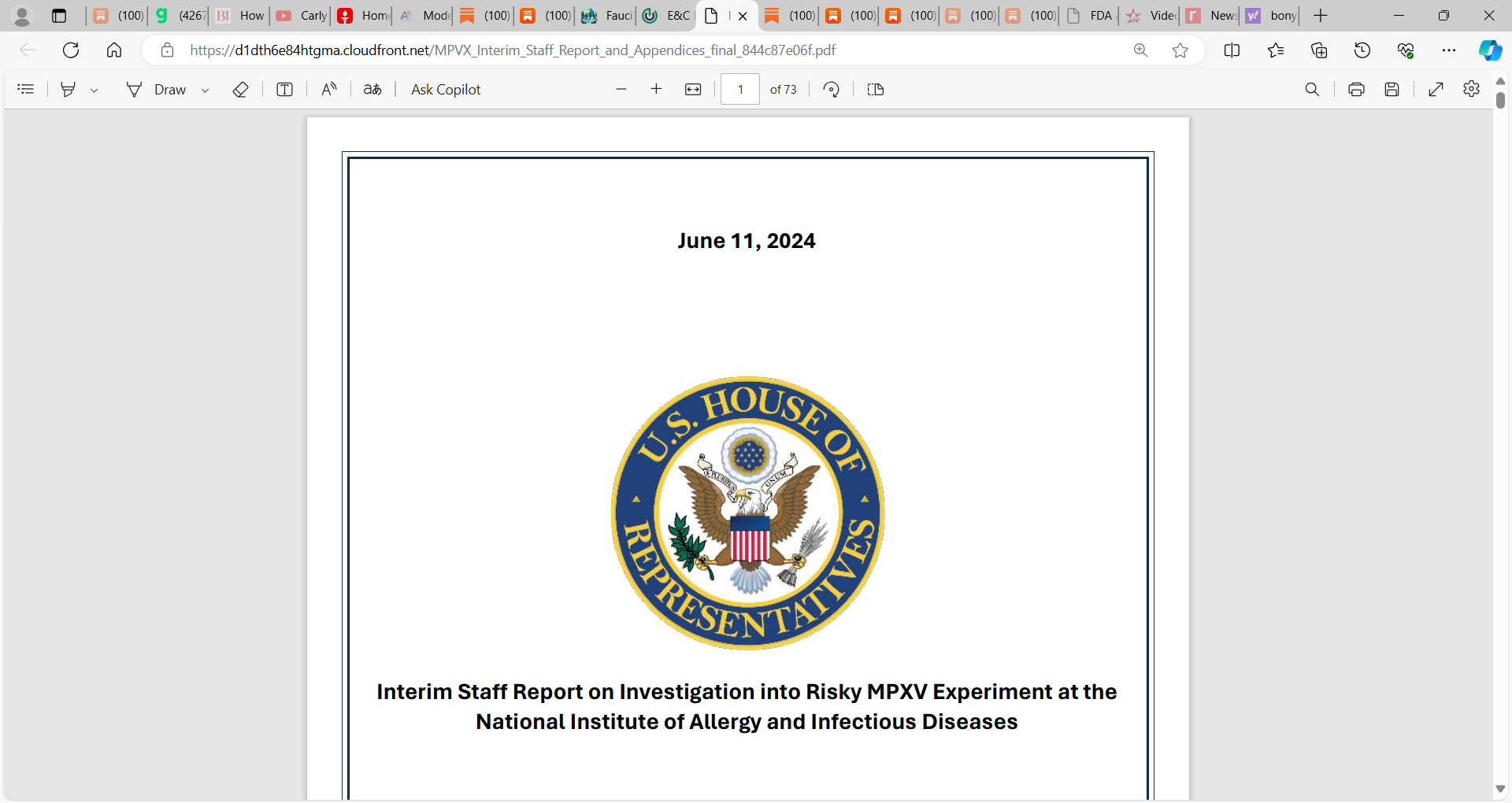Enter full screen PDF view
The width and height of the screenshot is (1512, 803).
pyautogui.click(x=1436, y=90)
